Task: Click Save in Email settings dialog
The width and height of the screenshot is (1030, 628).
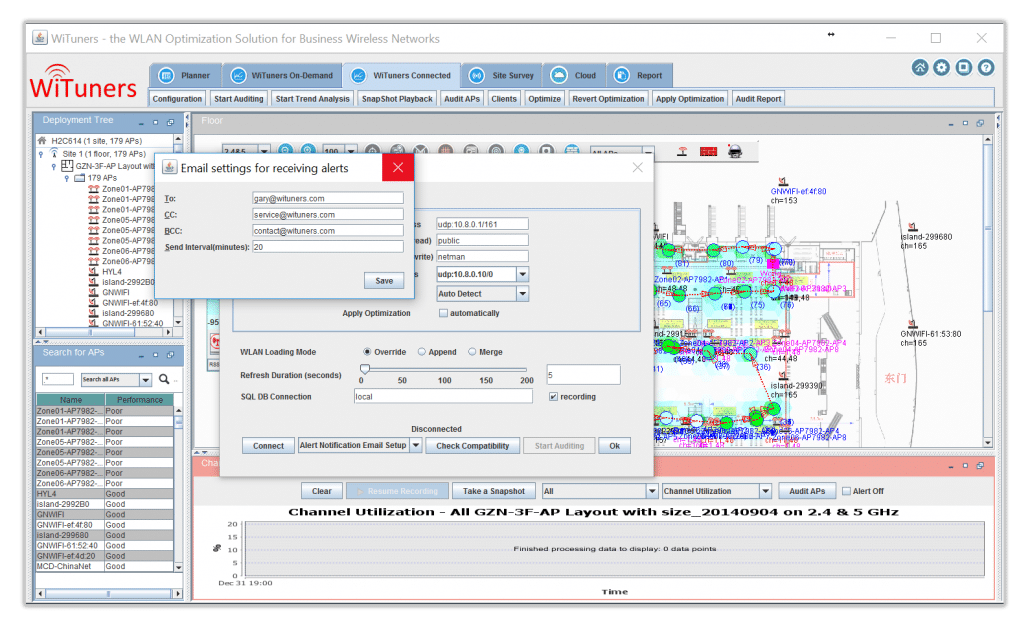Action: click(x=384, y=281)
